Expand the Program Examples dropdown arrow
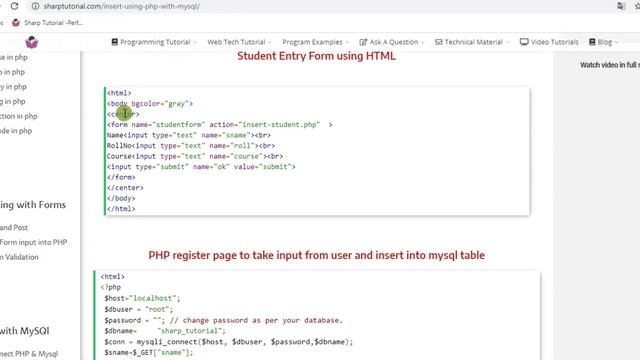This screenshot has height=360, width=640. click(x=347, y=42)
